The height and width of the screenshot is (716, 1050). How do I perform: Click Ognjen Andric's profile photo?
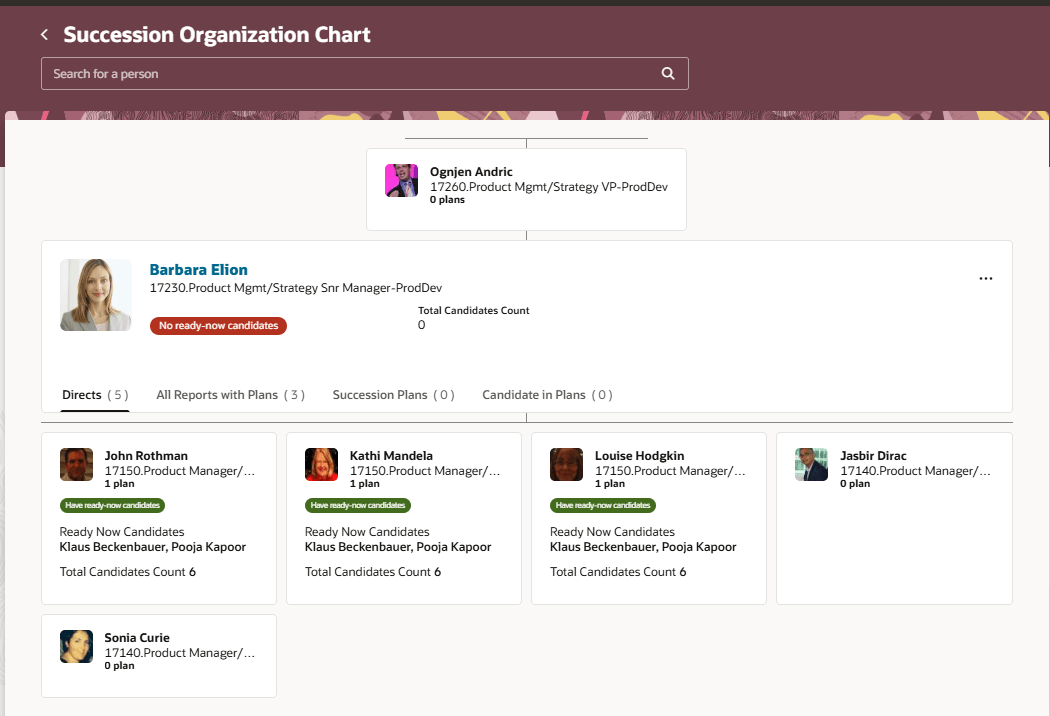(x=401, y=180)
